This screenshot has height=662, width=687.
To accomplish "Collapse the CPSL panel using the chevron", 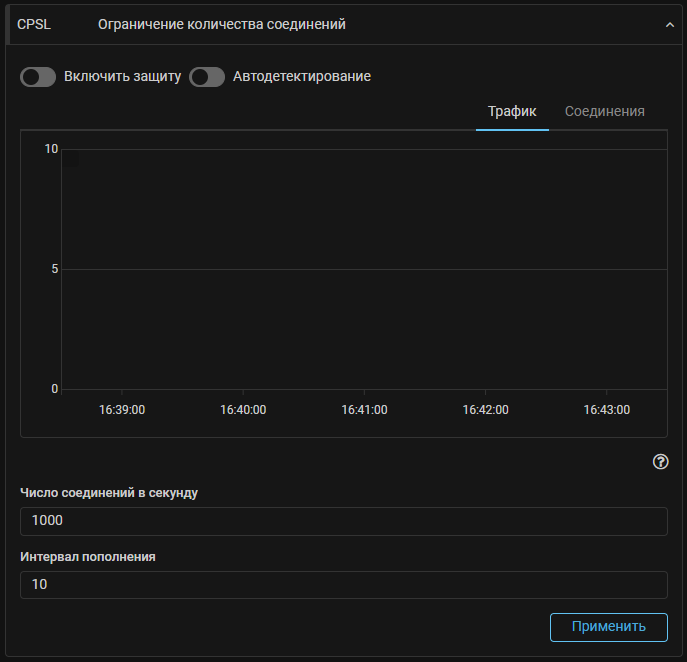I will point(670,25).
